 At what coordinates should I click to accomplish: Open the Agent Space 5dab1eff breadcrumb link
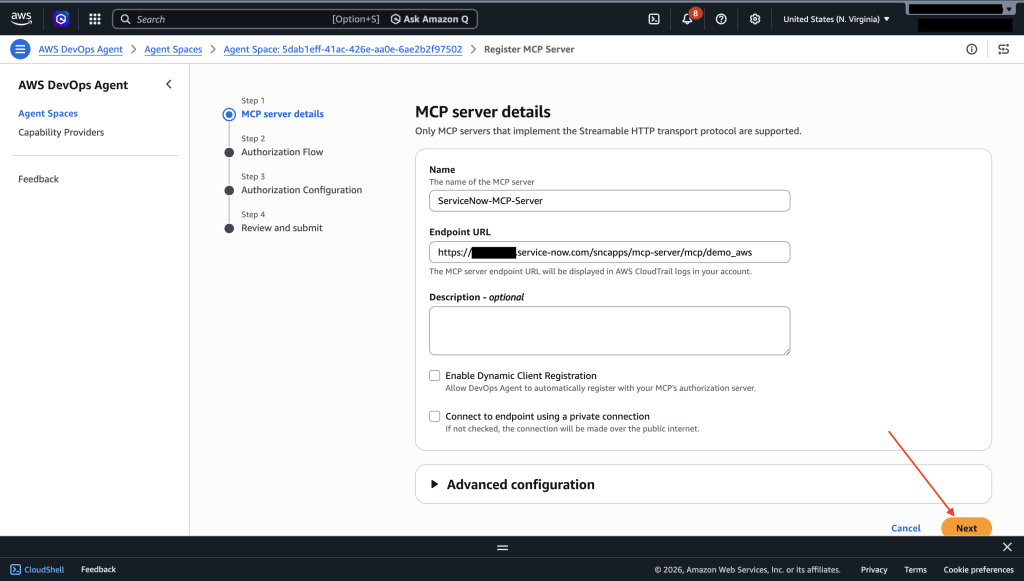343,49
